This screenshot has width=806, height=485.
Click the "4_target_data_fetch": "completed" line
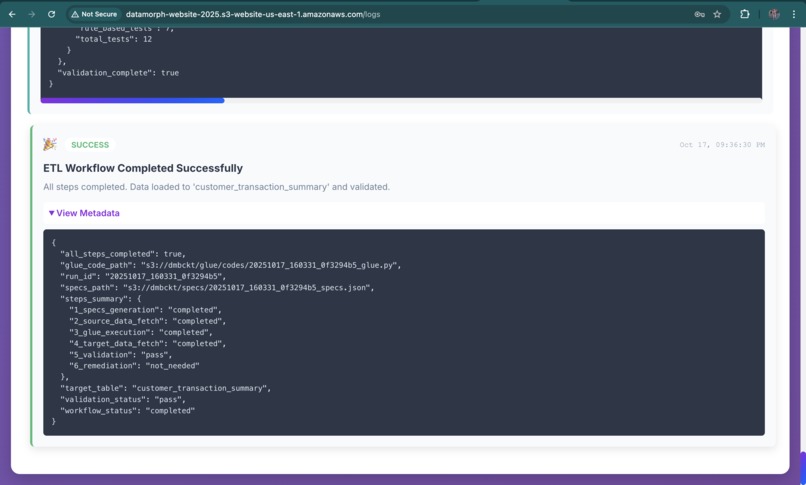[148, 344]
